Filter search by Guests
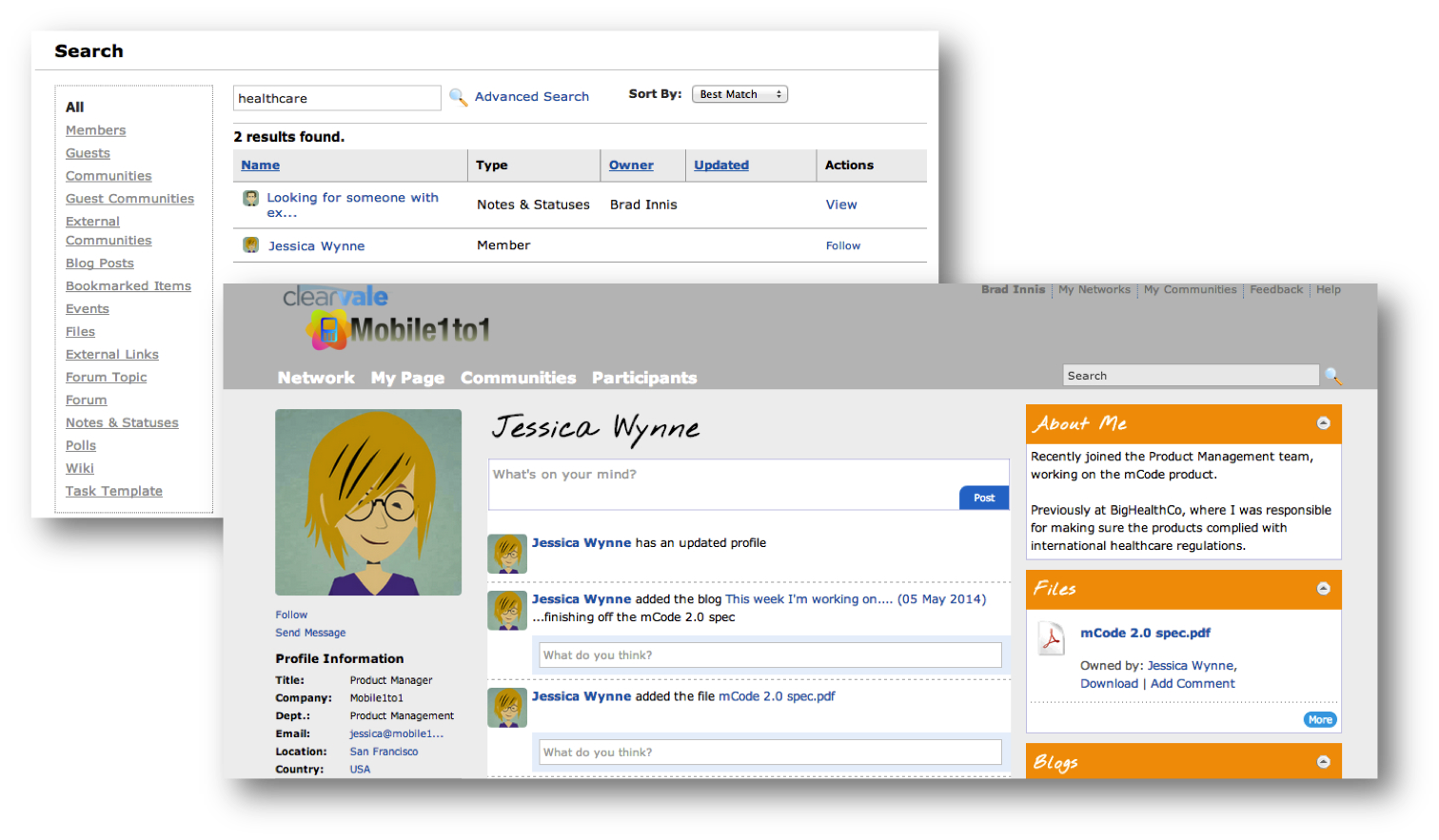 (88, 153)
